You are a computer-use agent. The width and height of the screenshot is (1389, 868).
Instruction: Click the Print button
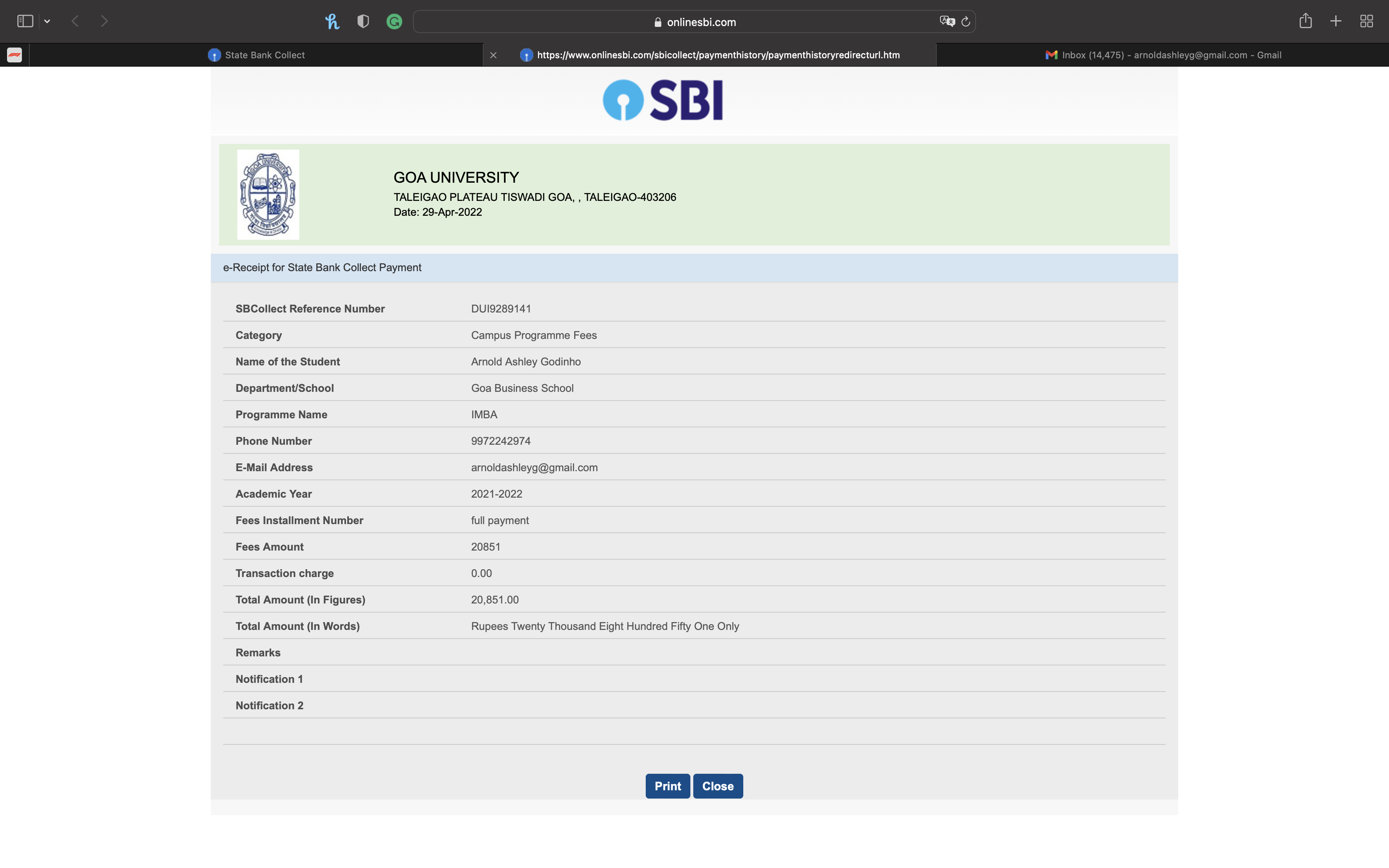pyautogui.click(x=668, y=786)
